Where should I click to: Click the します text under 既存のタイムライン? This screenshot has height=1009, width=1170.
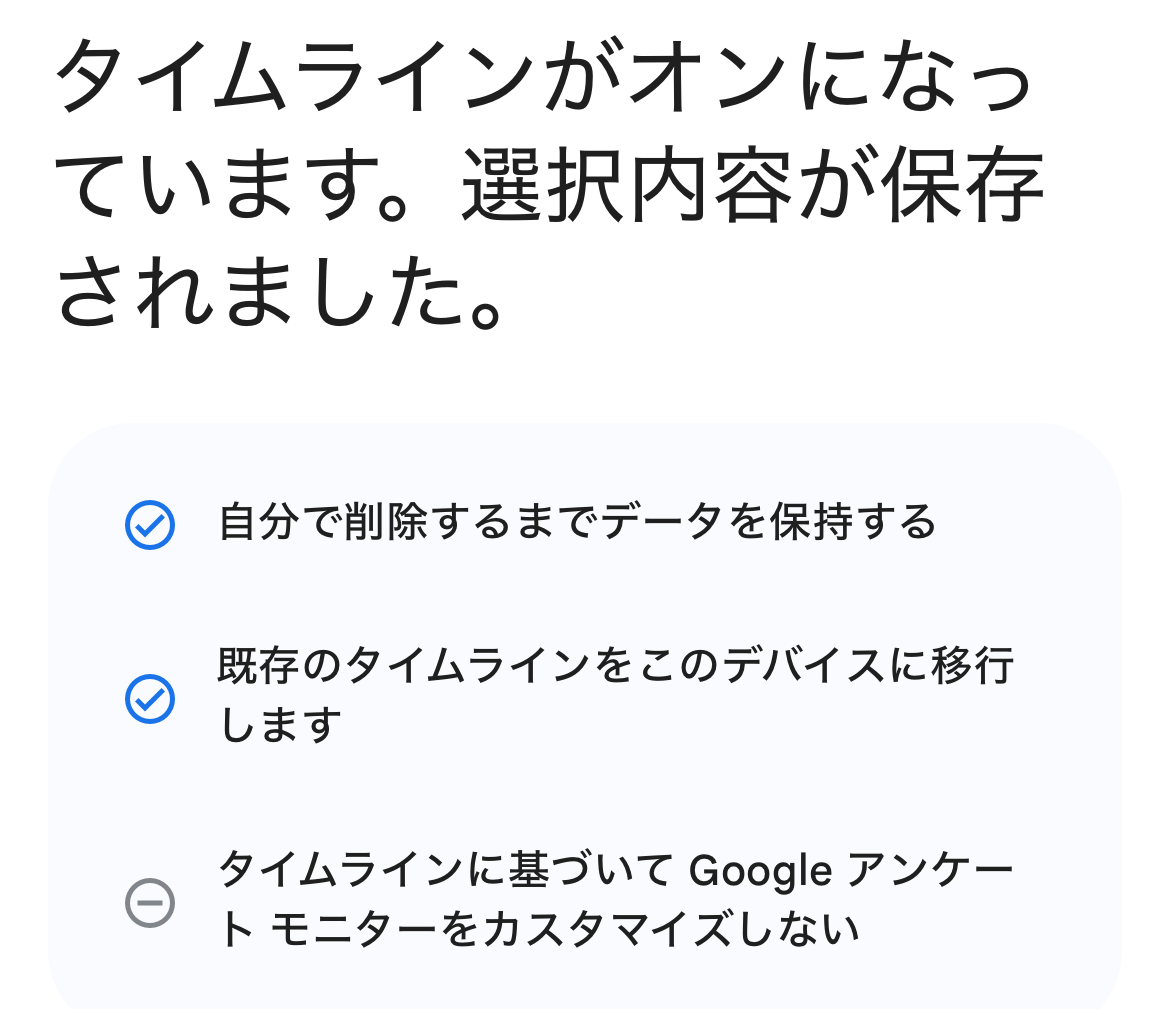[280, 726]
